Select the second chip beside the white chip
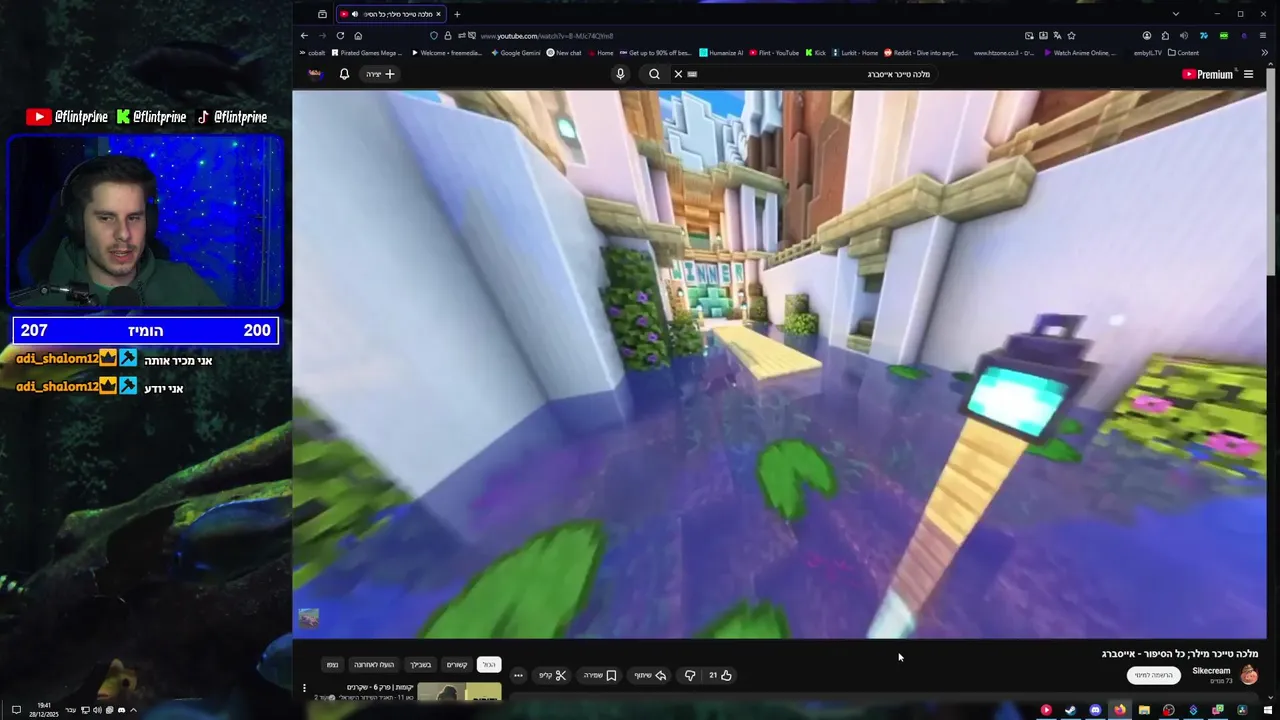 click(x=457, y=664)
